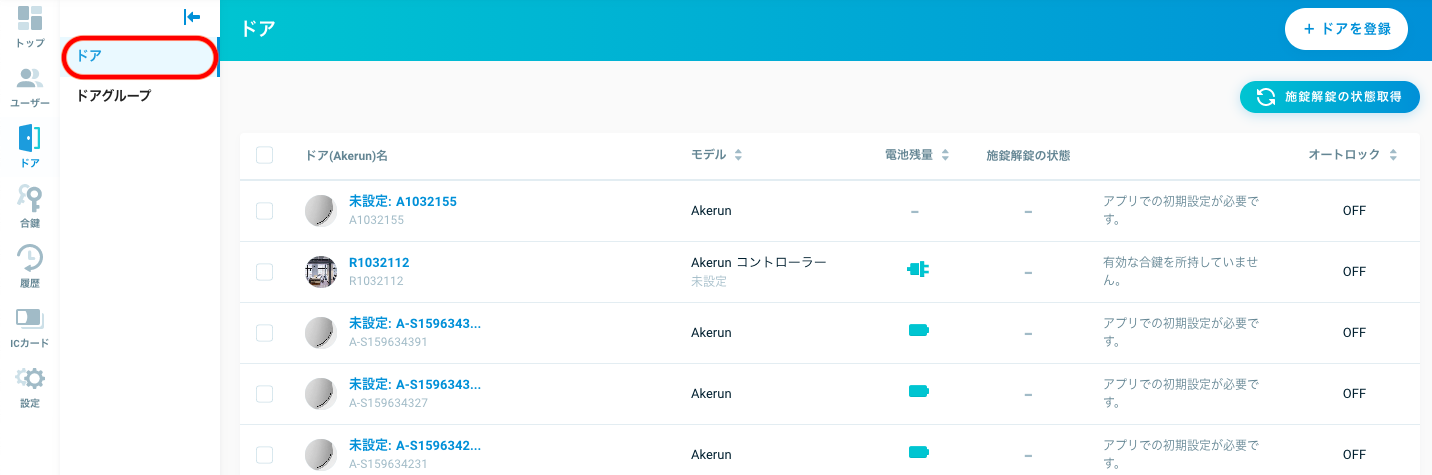This screenshot has height=475, width=1432.
Task: Click OFF autolock value for A-S159634231
Action: (1354, 455)
